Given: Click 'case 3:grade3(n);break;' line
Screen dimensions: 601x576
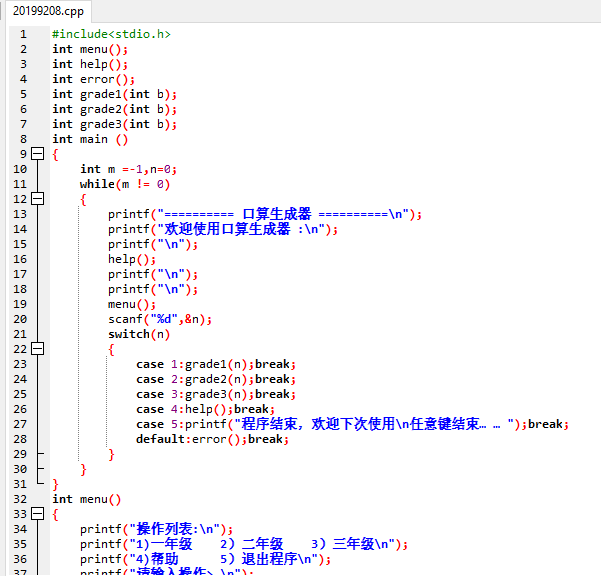Looking at the screenshot, I should pyautogui.click(x=216, y=394).
